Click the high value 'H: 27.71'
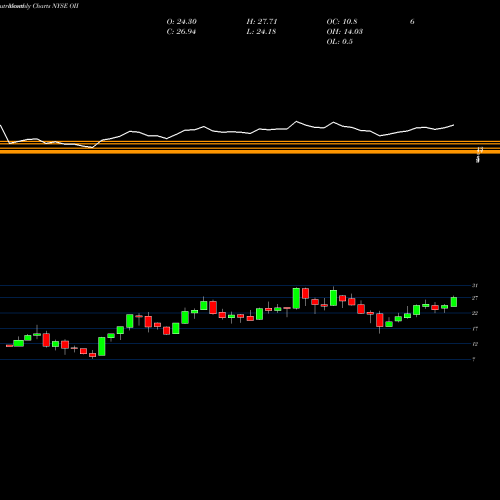Viewport: 500px width, 500px height. (262, 22)
